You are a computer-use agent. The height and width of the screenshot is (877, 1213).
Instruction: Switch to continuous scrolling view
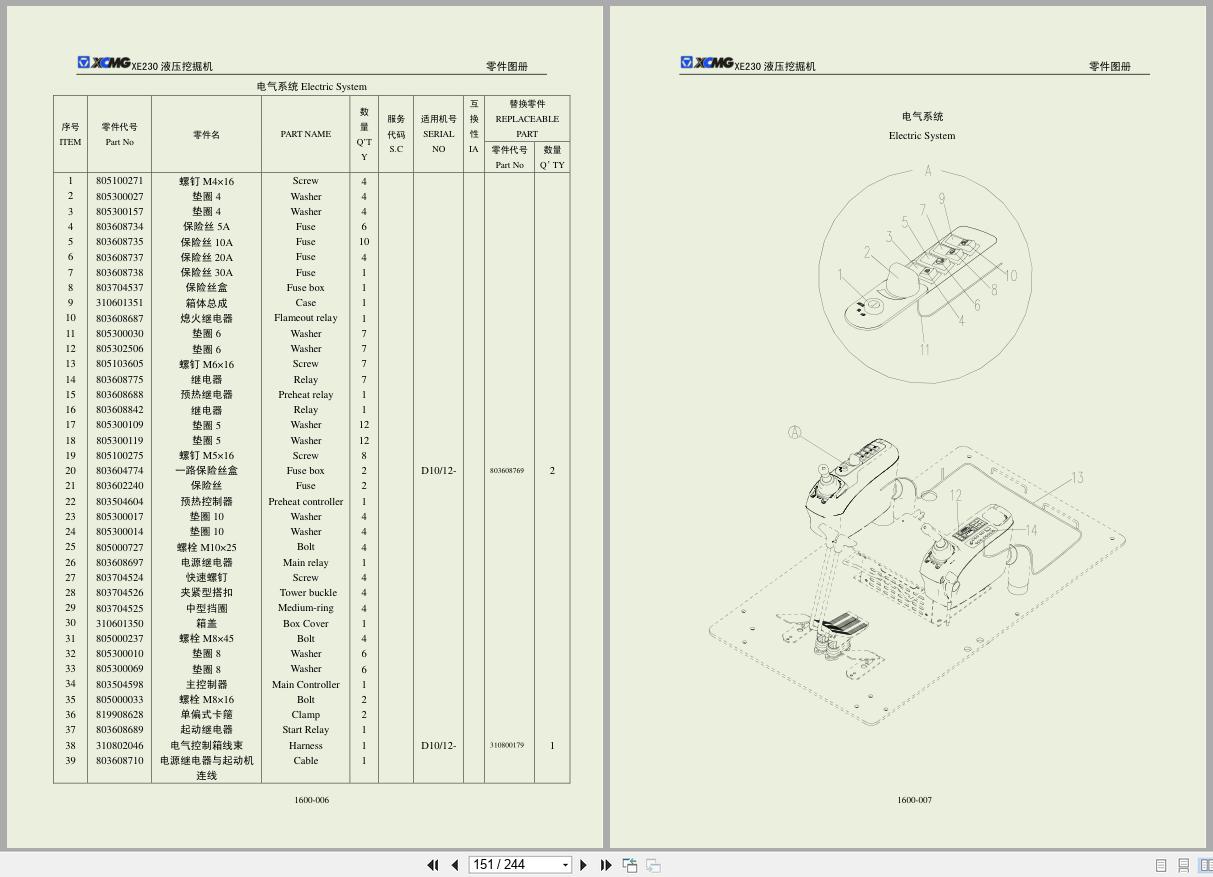[1184, 865]
